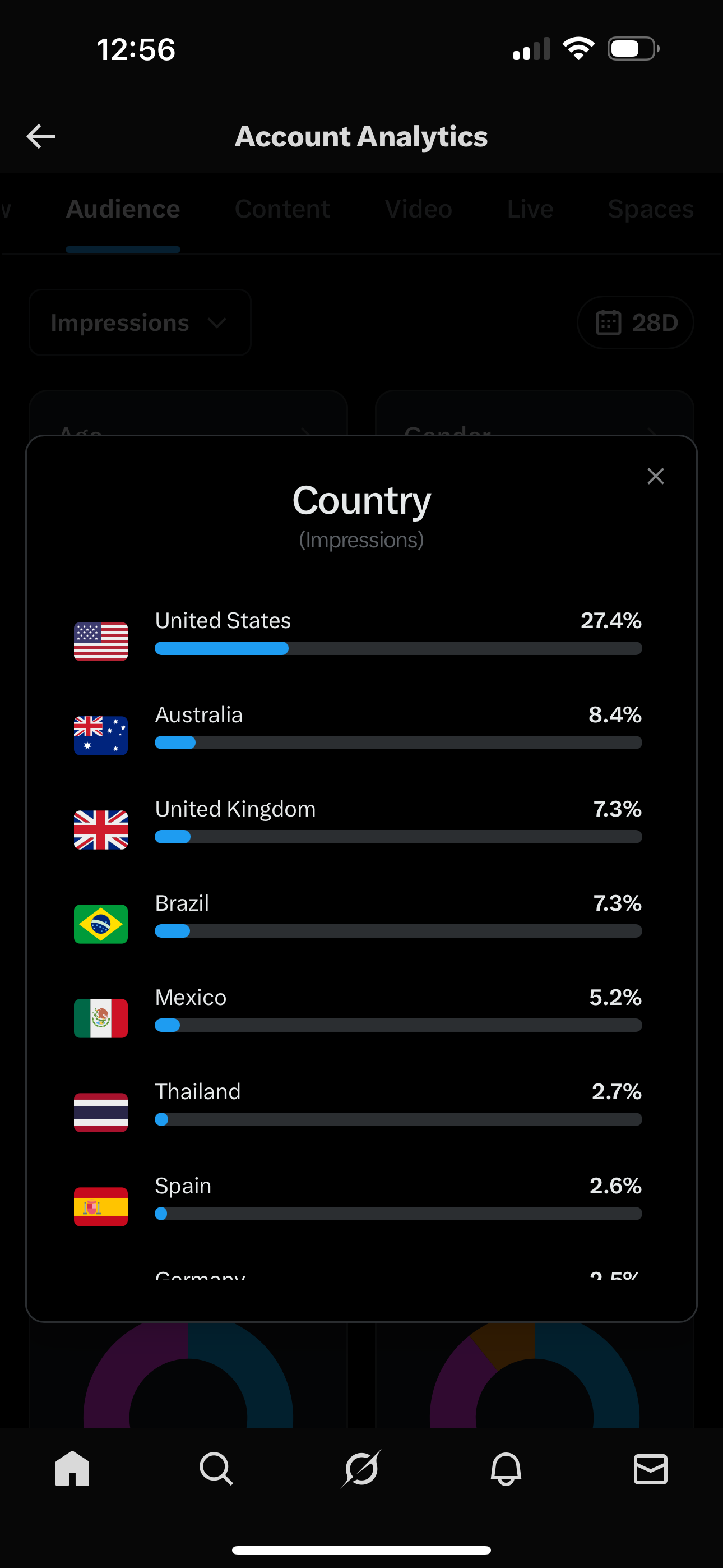Open the Grok slash icon
The image size is (723, 1568).
pos(361,1469)
